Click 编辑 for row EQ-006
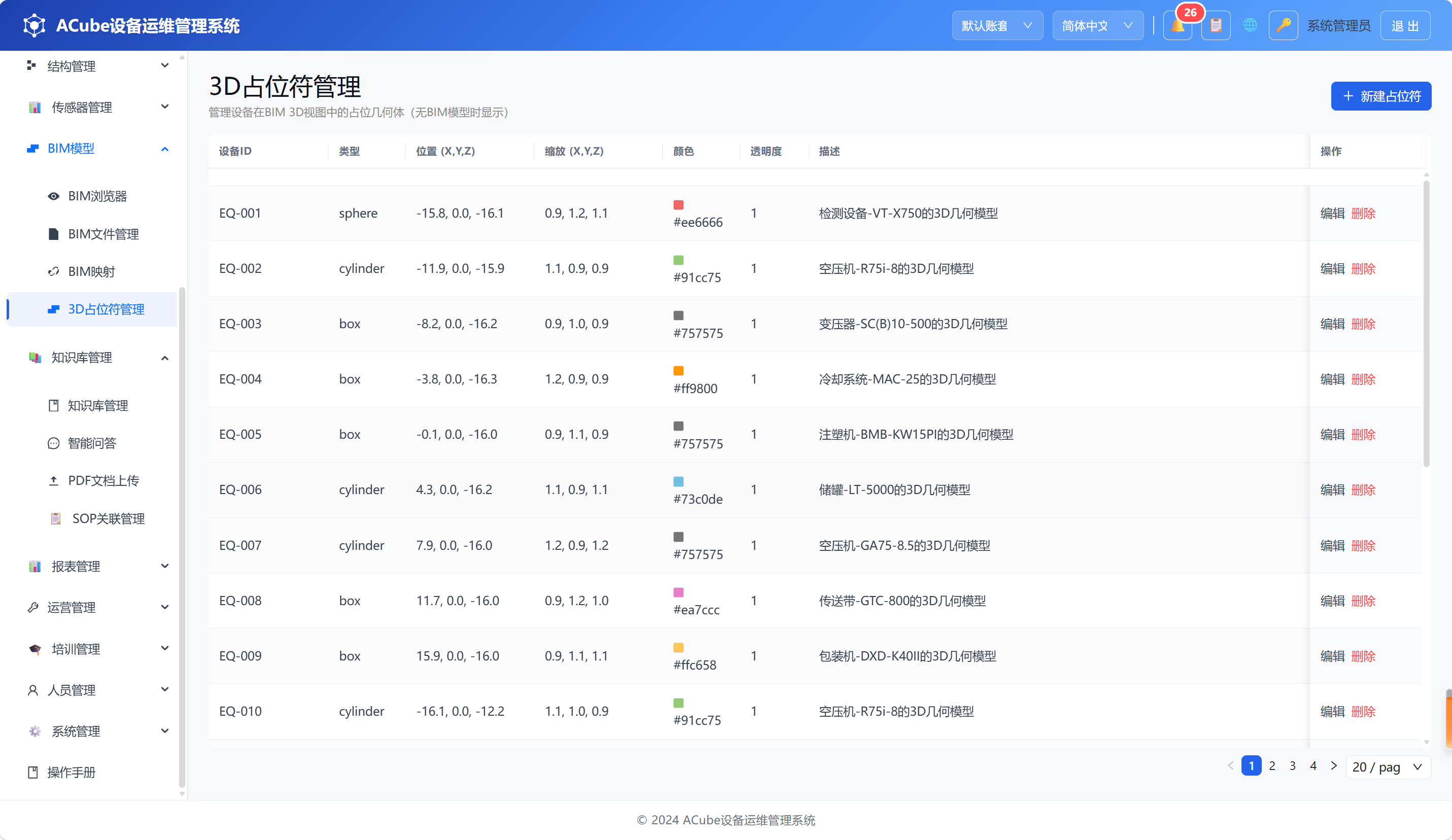The image size is (1452, 840). pos(1332,489)
